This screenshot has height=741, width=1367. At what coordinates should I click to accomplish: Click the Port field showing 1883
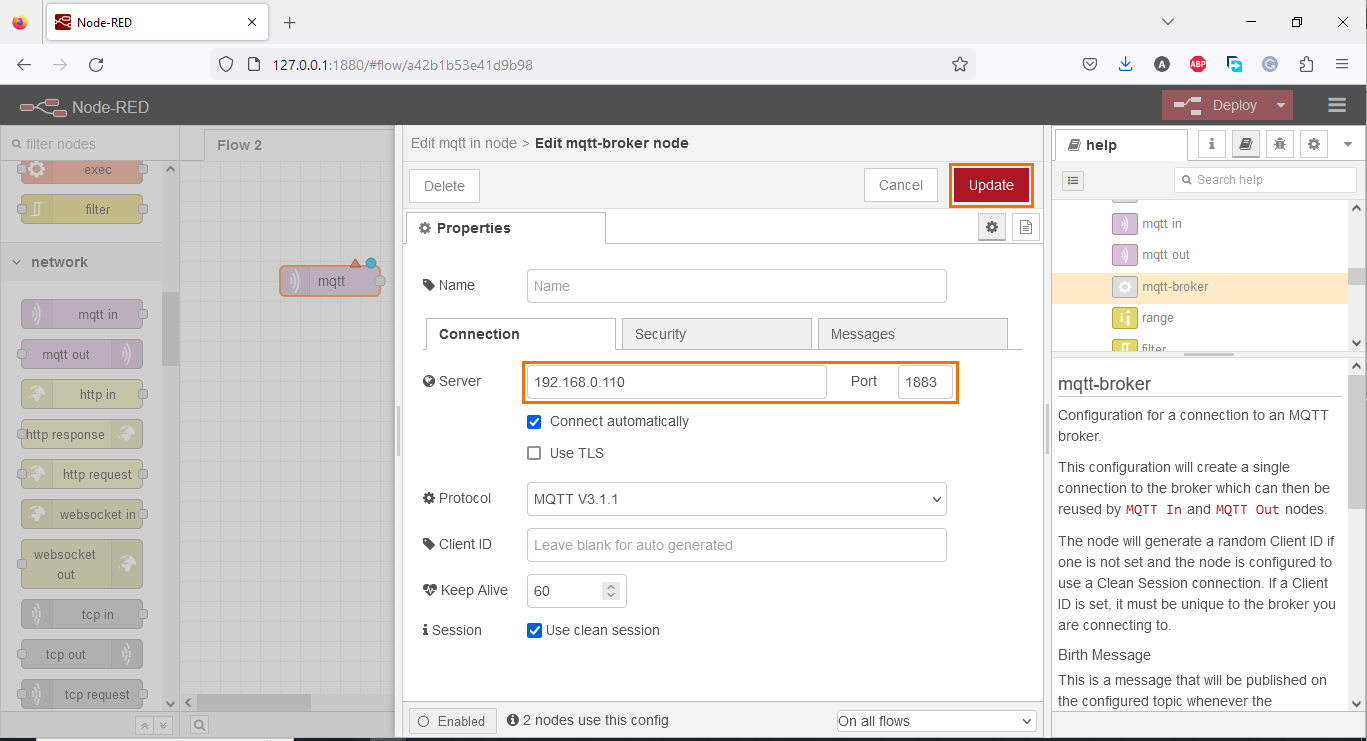point(925,382)
